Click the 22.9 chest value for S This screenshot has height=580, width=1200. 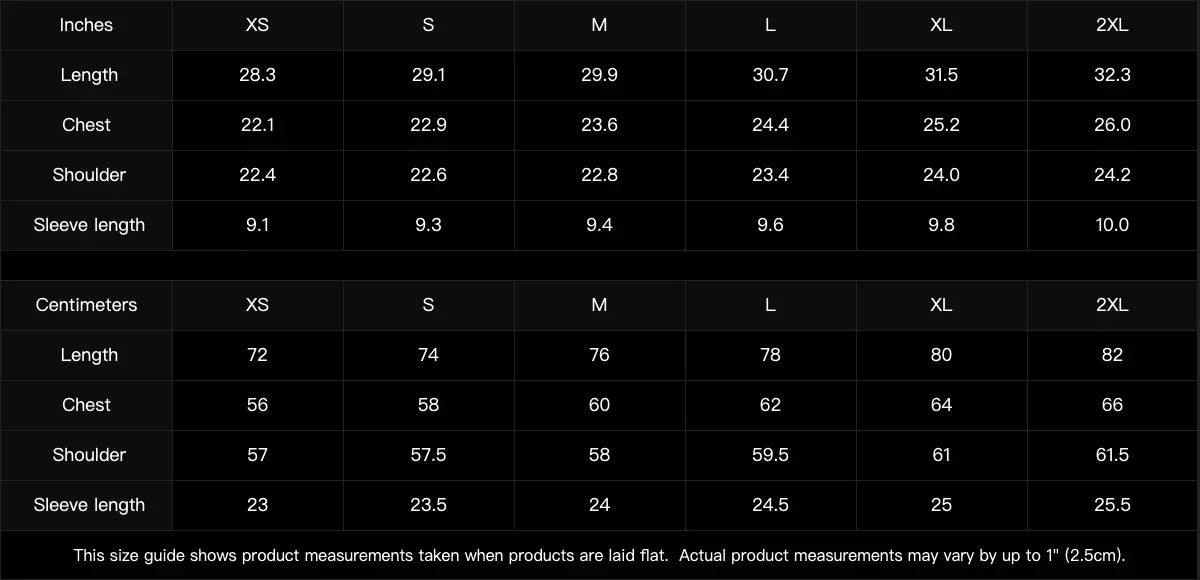(x=428, y=125)
